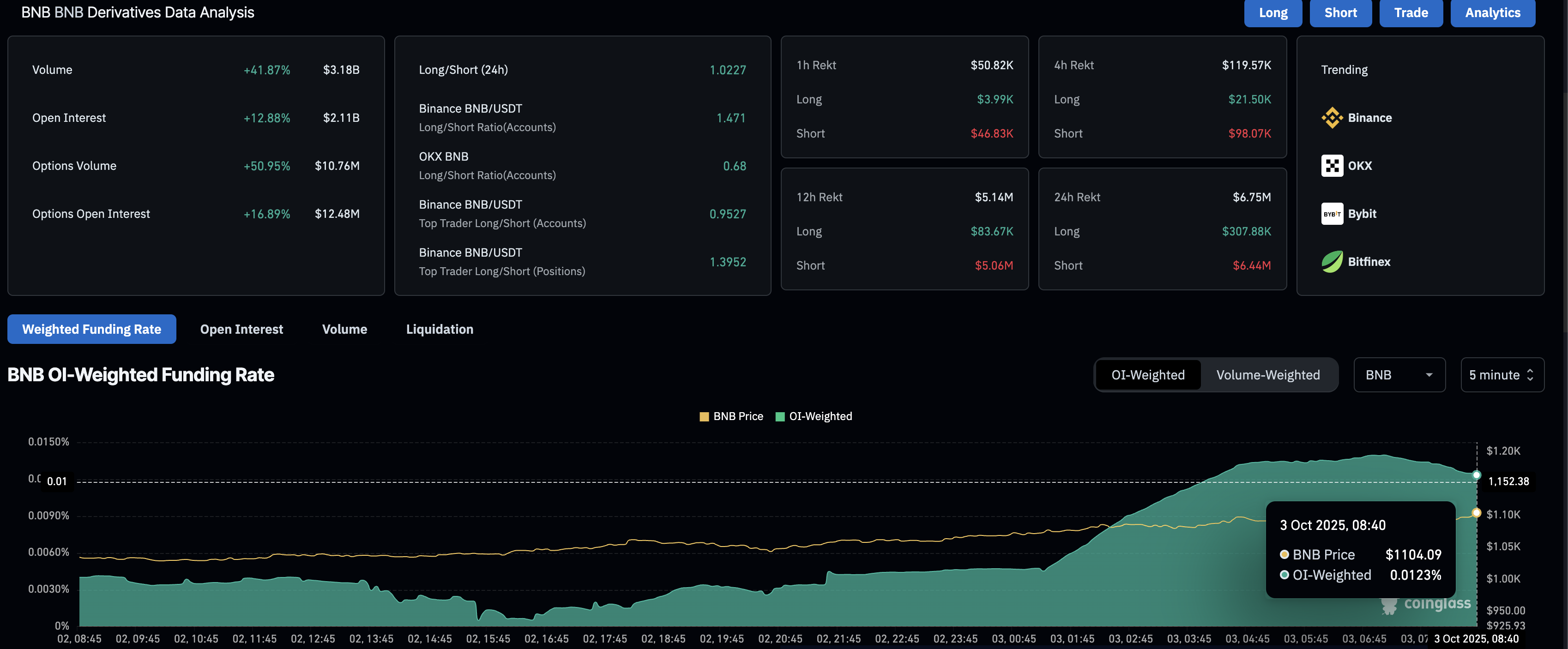The width and height of the screenshot is (1568, 649).
Task: Click the OI-Weighted endpoint marker on chart
Action: [1476, 475]
